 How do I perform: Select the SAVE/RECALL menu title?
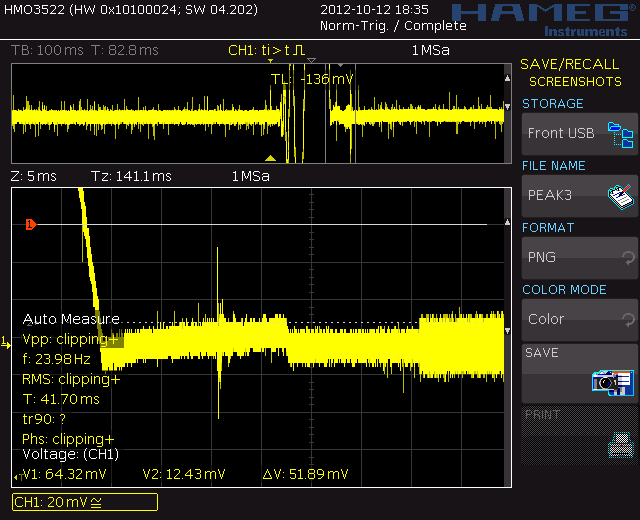click(569, 64)
